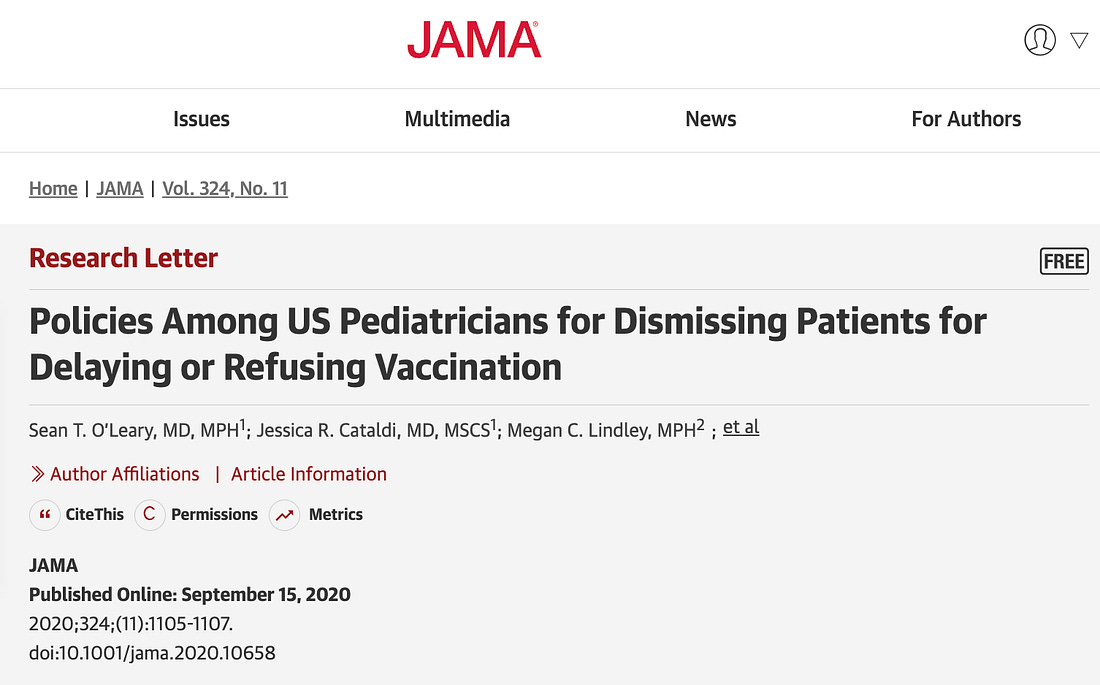1100x685 pixels.
Task: Click the JAMA breadcrumb link
Action: (x=120, y=188)
